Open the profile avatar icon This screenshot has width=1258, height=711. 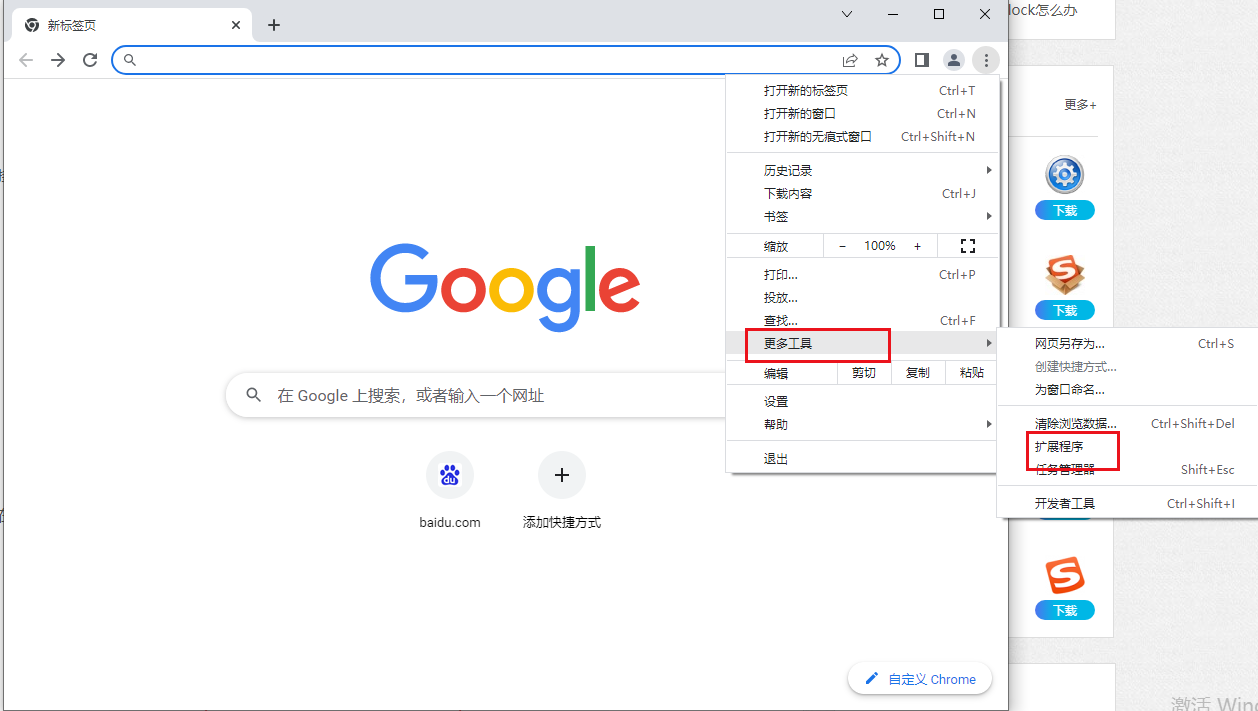point(954,60)
